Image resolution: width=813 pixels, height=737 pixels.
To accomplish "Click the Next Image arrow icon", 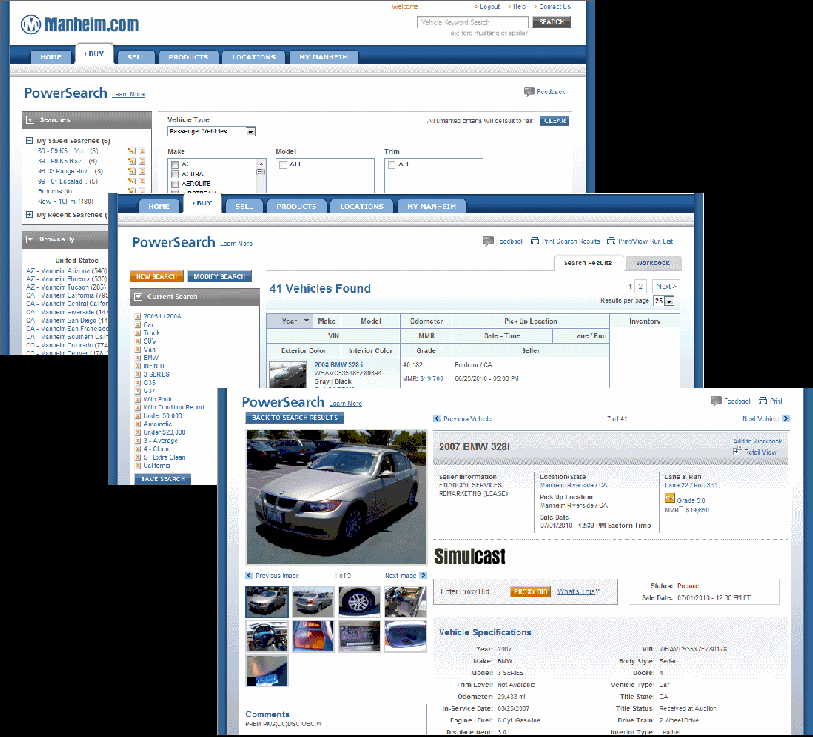I will click(x=423, y=576).
